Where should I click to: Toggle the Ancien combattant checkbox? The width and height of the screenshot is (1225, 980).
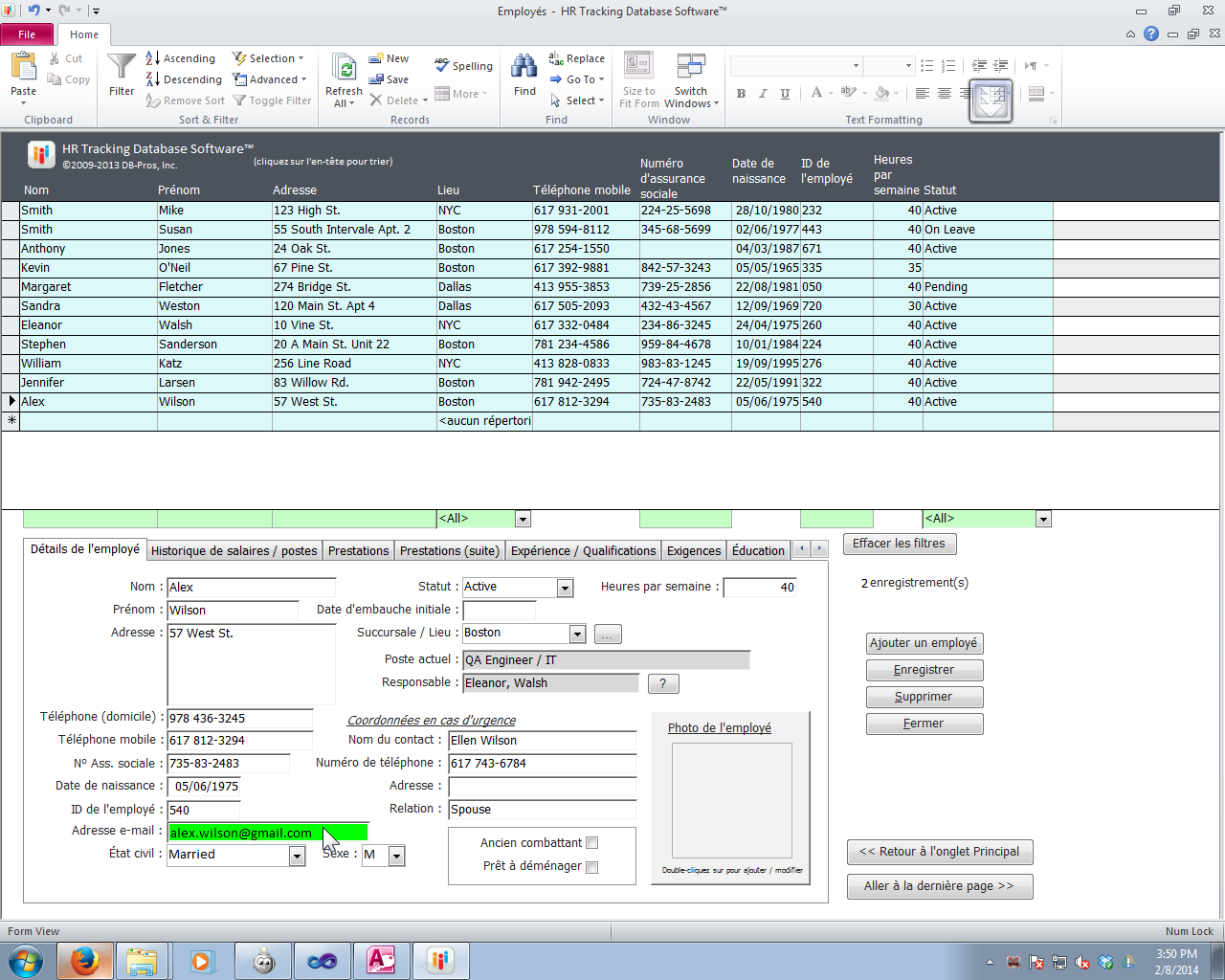591,843
